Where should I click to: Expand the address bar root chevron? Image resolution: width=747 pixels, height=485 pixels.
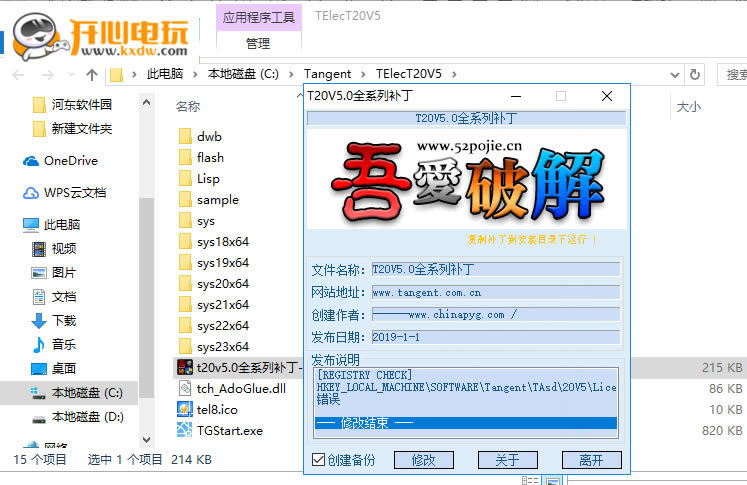(x=135, y=74)
